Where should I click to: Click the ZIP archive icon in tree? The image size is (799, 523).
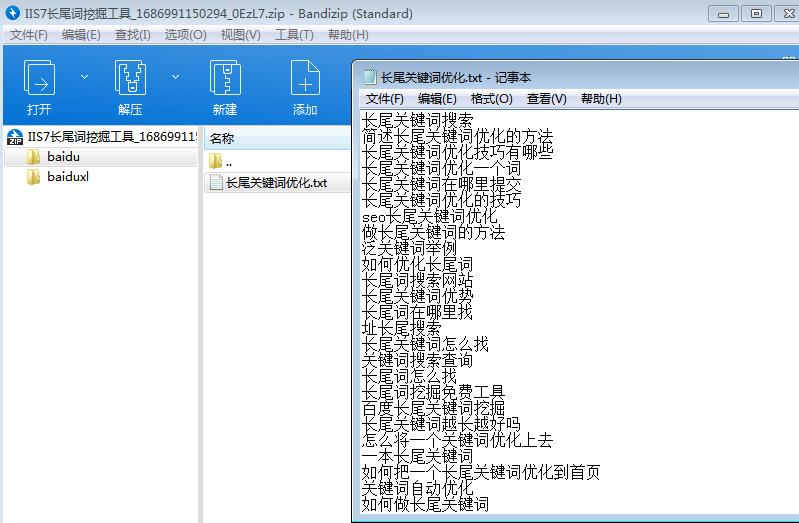coord(15,137)
